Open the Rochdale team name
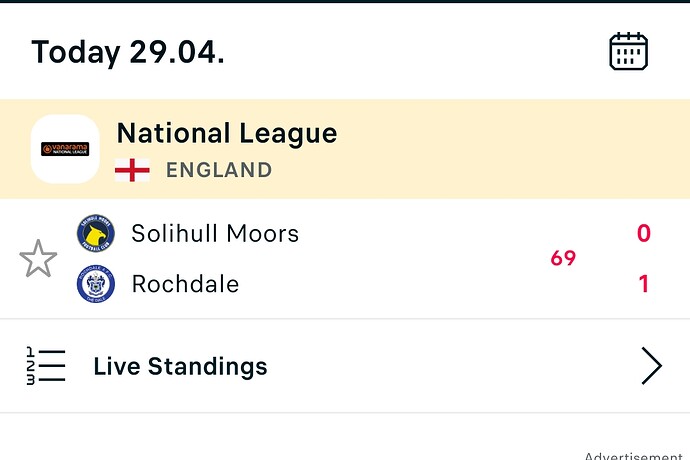 pyautogui.click(x=185, y=284)
